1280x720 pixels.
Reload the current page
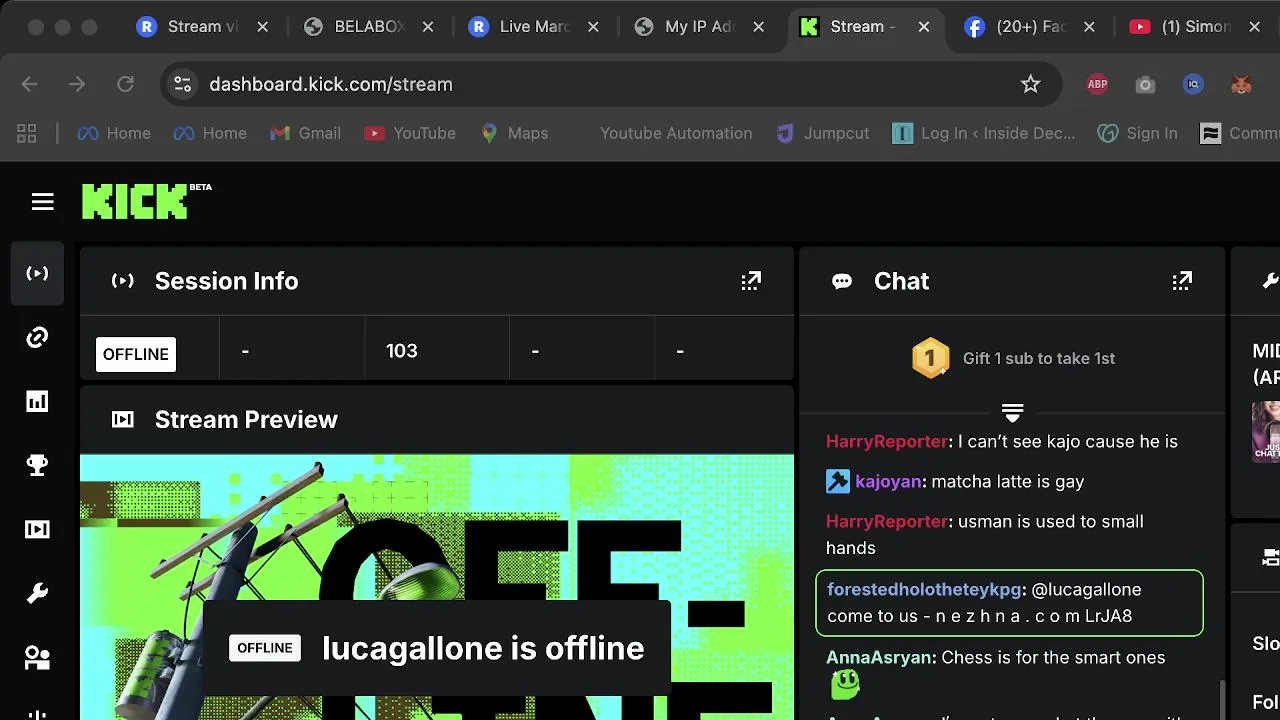125,84
